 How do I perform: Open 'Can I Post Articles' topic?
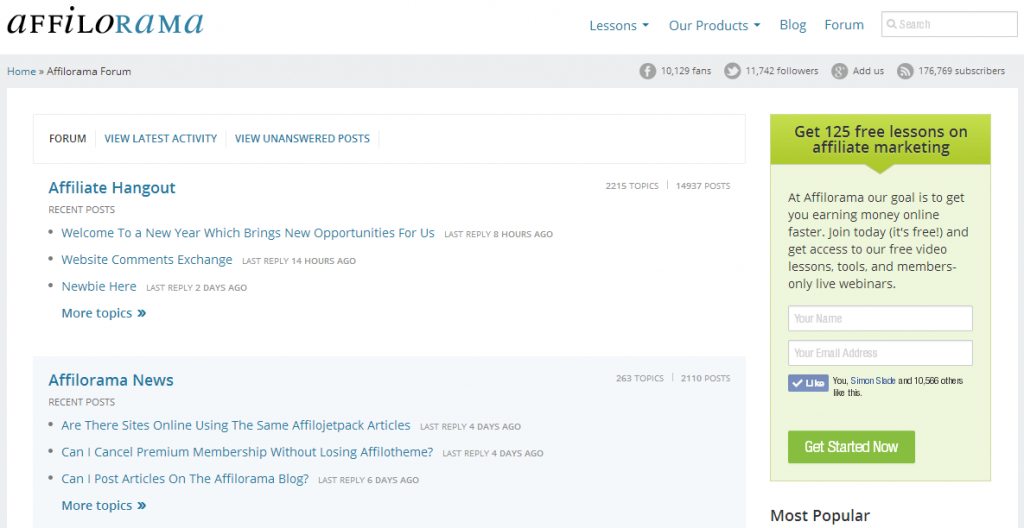(185, 479)
